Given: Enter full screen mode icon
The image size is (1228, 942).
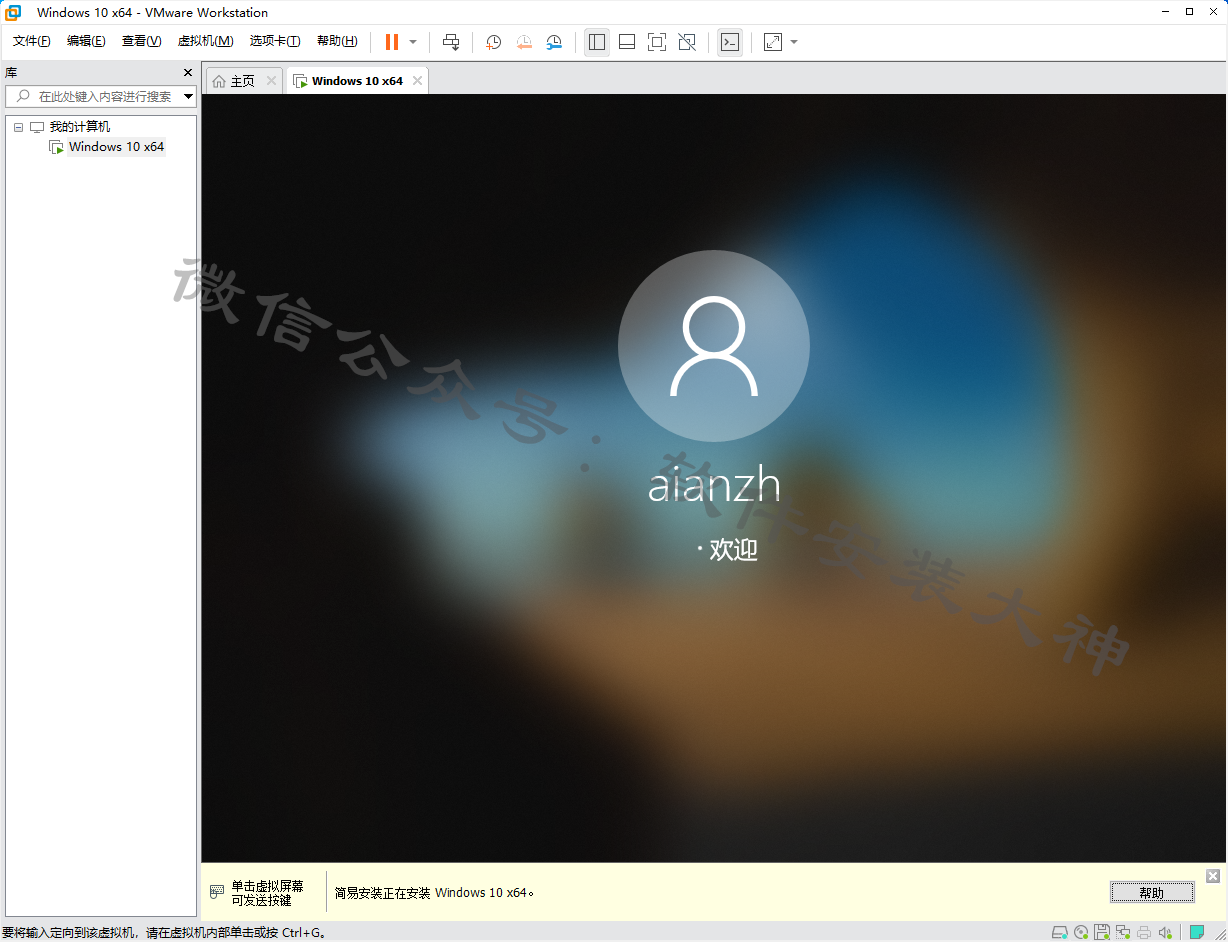Looking at the screenshot, I should pos(657,42).
